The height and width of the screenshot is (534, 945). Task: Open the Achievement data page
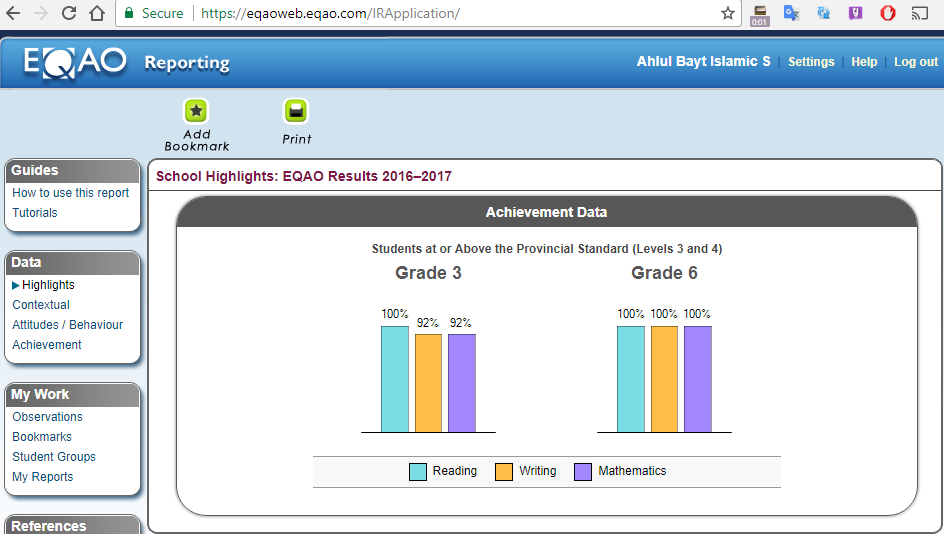[x=47, y=345]
